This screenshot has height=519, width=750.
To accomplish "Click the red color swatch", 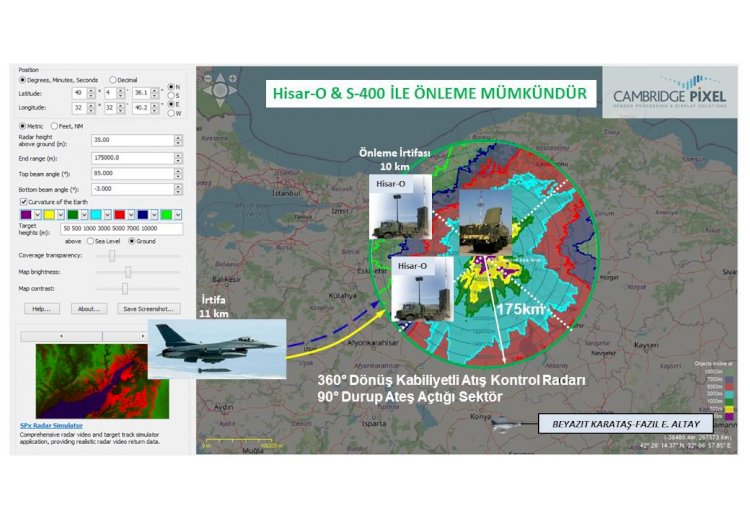I will [120, 215].
